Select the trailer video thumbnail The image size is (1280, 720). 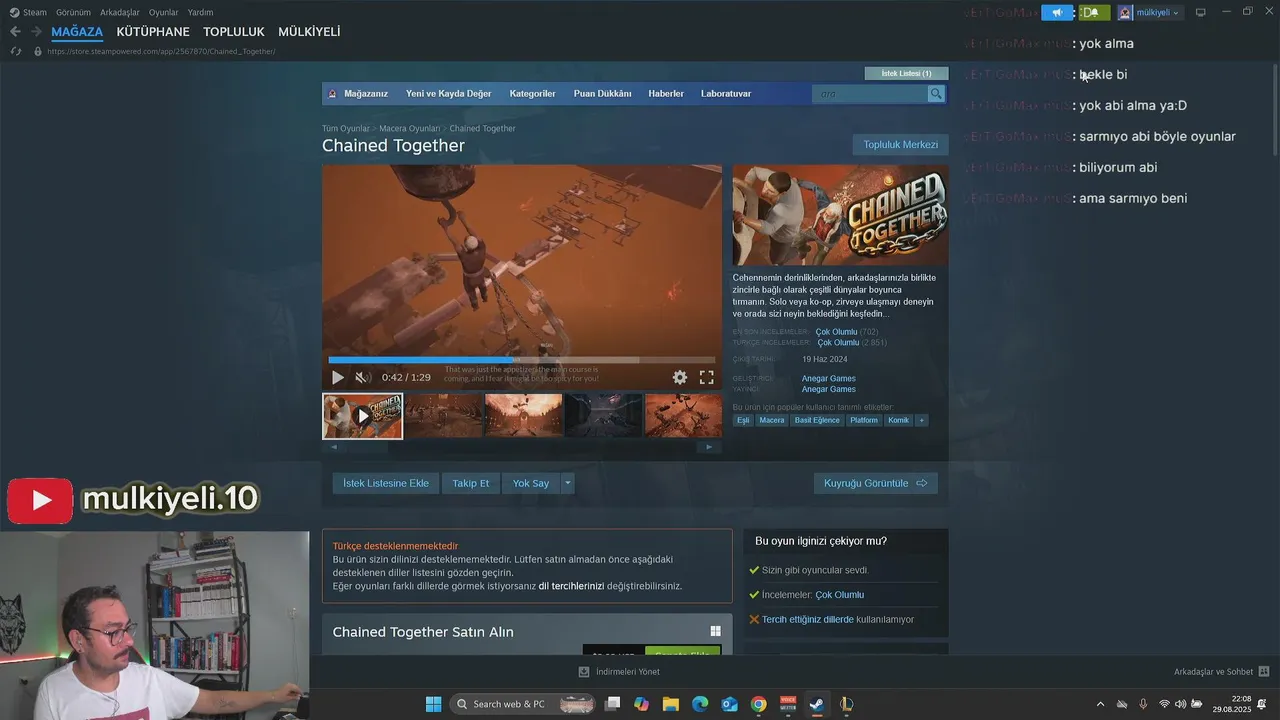click(x=362, y=416)
